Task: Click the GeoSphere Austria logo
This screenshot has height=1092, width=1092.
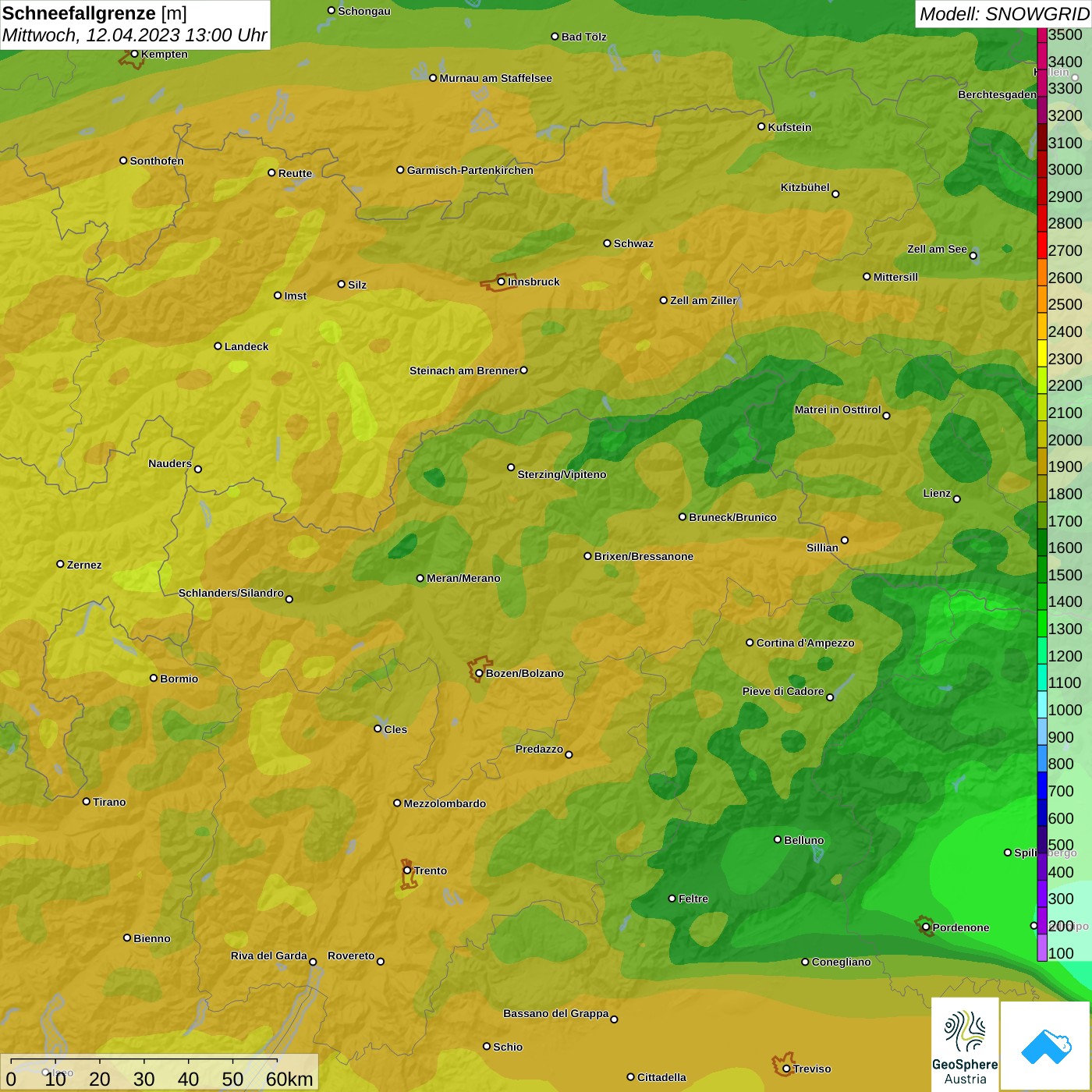Action: pyautogui.click(x=965, y=1044)
